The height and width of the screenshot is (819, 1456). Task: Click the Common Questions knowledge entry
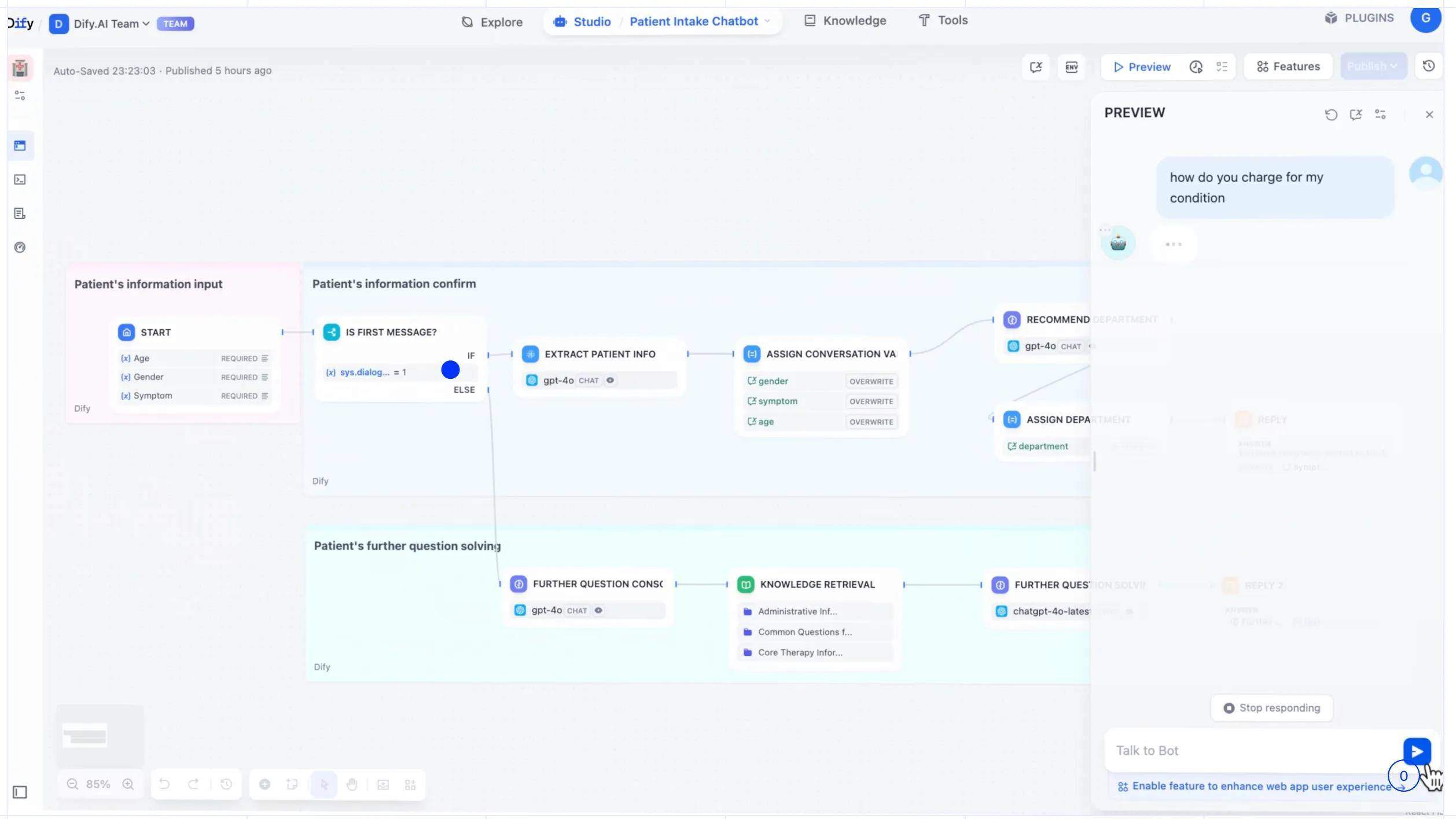tap(816, 632)
